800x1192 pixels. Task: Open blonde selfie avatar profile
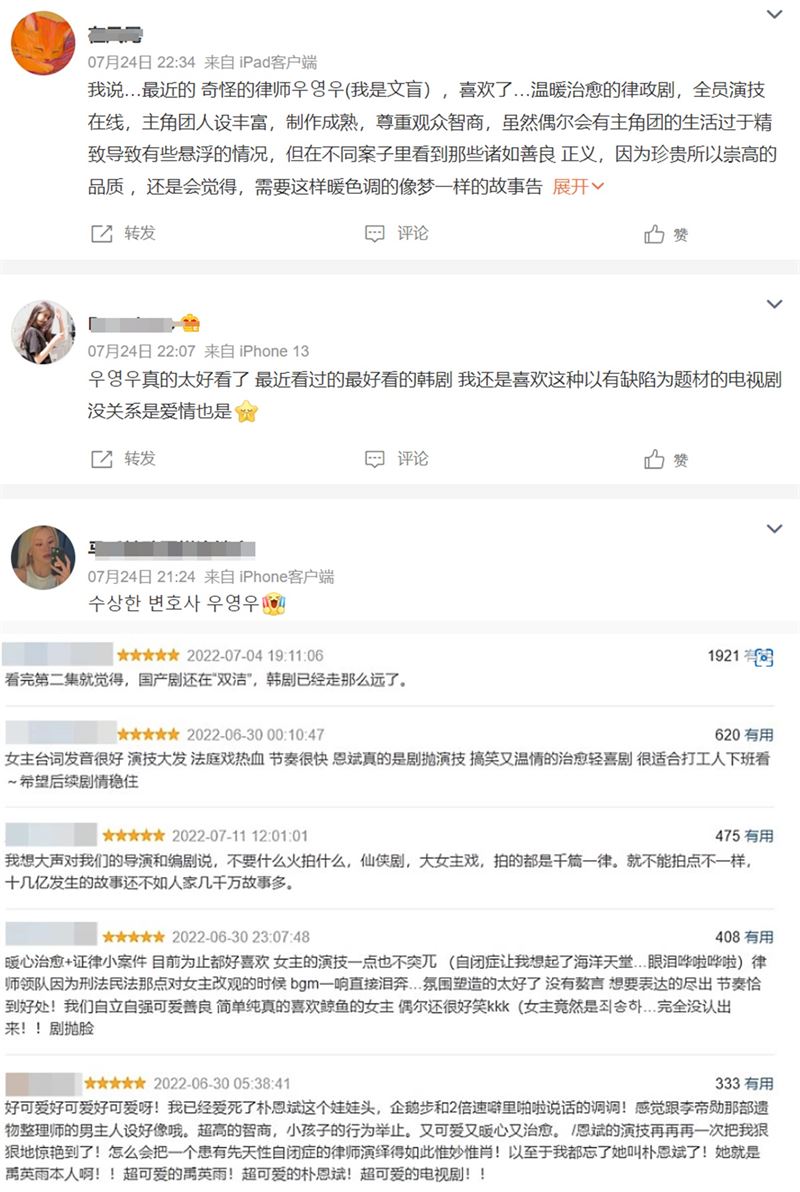43,557
